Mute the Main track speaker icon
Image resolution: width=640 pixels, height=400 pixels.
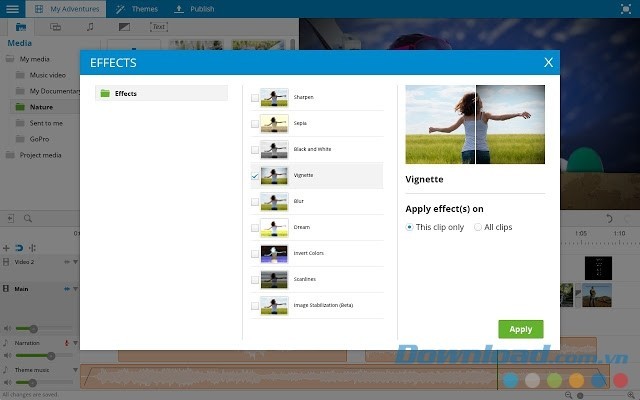pos(7,328)
